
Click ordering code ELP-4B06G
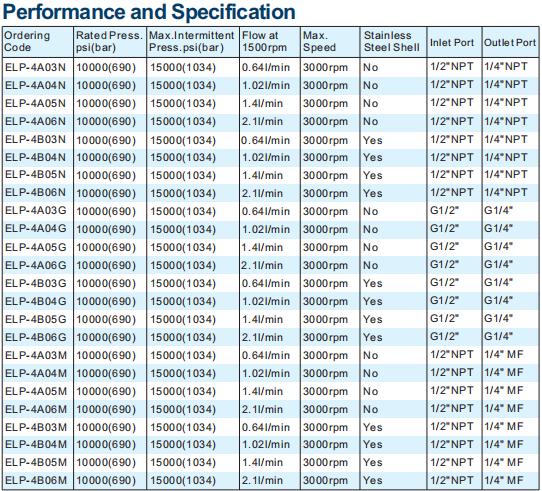(x=36, y=337)
